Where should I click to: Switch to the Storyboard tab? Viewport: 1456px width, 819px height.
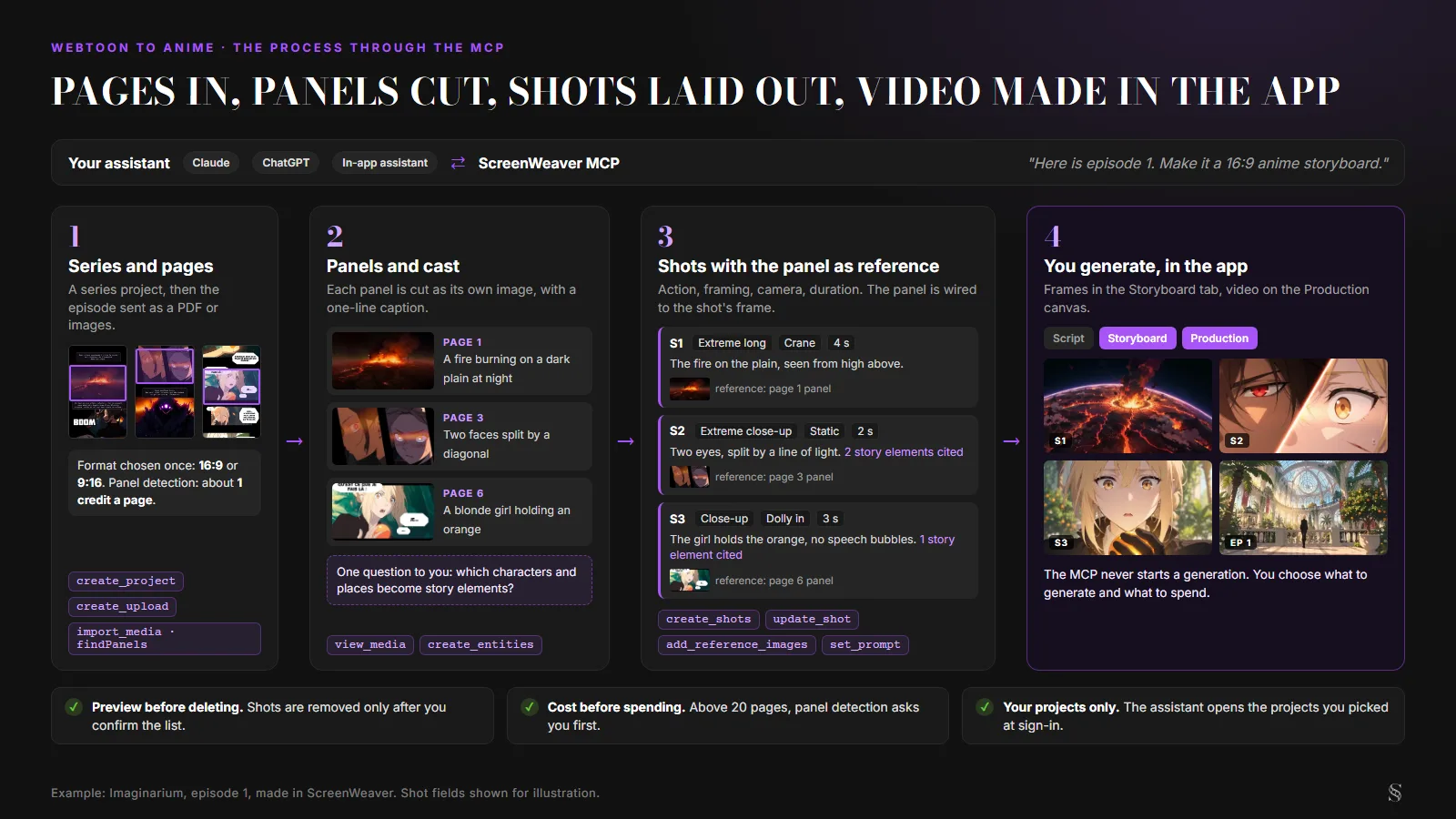[1137, 339]
